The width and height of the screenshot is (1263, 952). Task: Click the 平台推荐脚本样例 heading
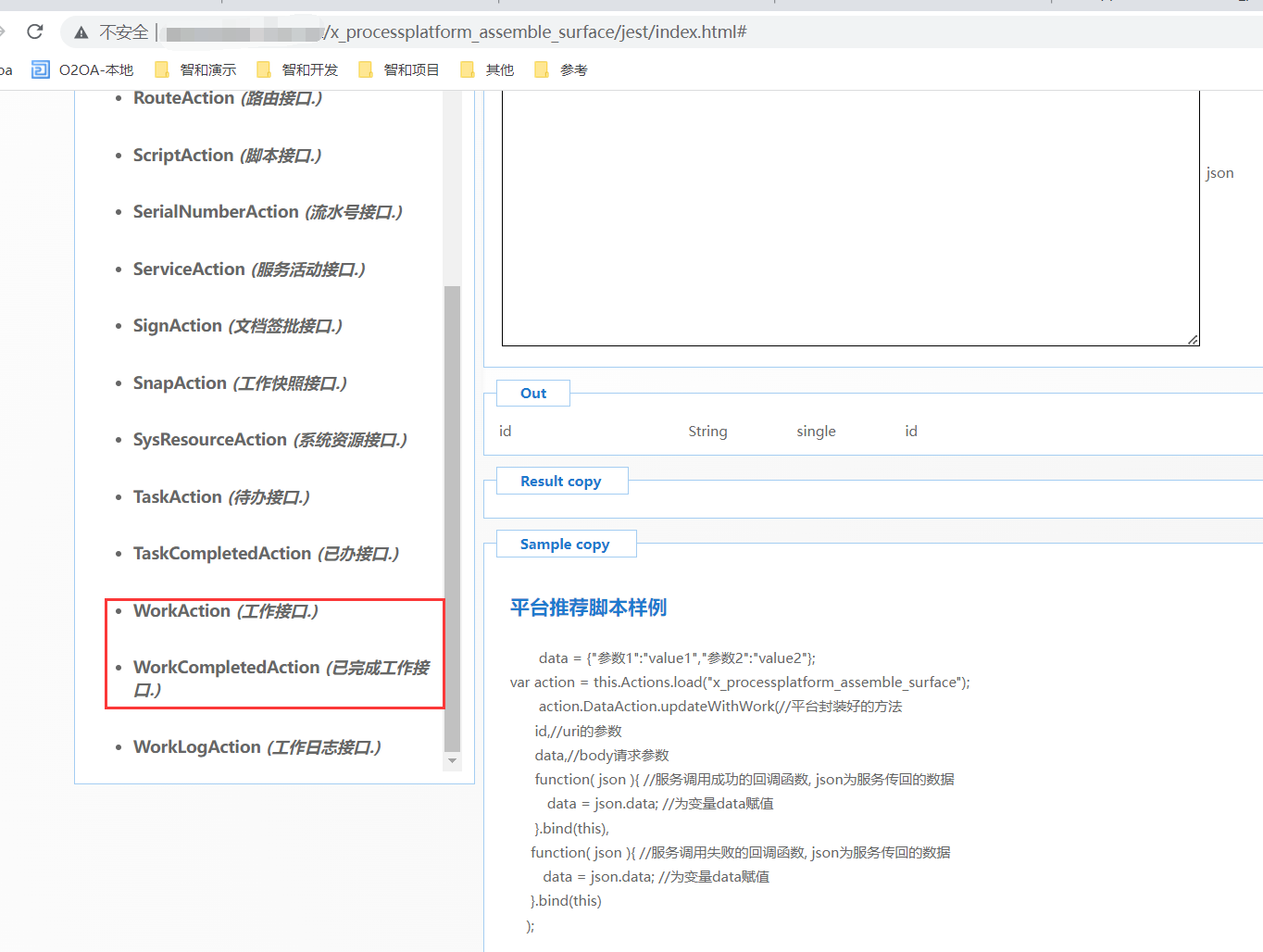pyautogui.click(x=588, y=608)
